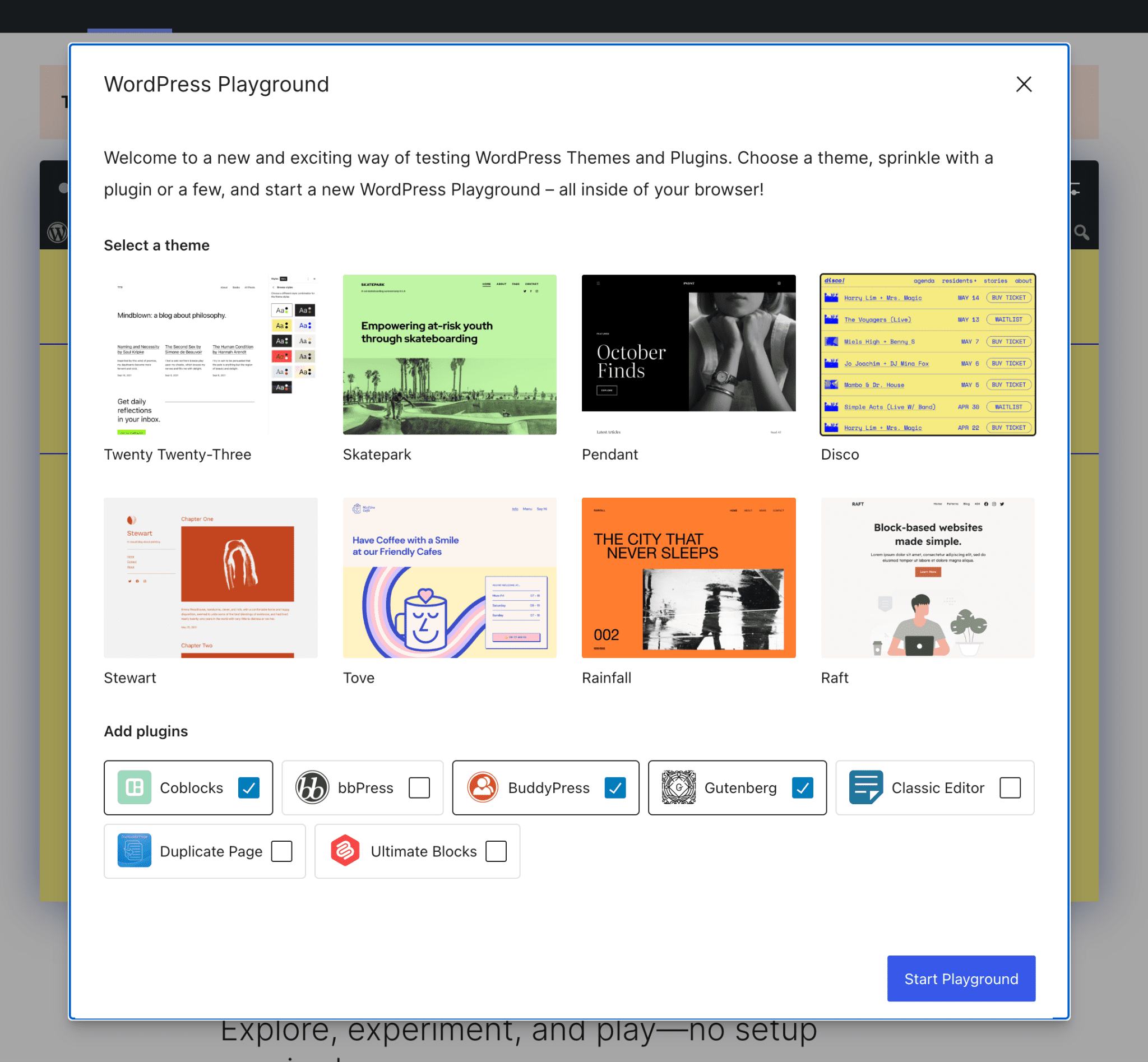Select the Twenty Twenty-Three theme
The height and width of the screenshot is (1062, 1148).
pyautogui.click(x=209, y=354)
